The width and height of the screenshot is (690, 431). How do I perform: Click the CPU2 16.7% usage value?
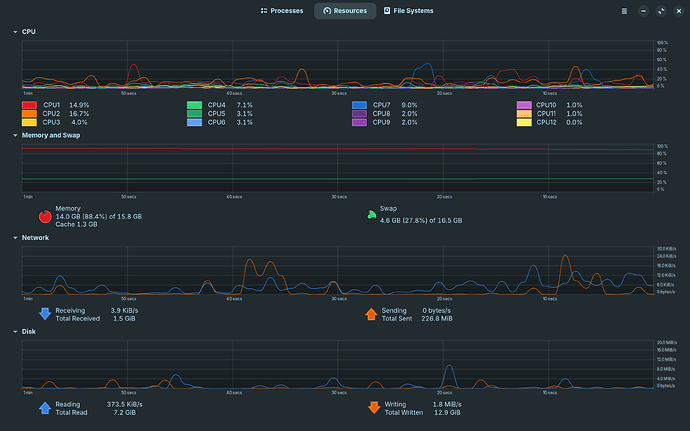click(x=79, y=114)
